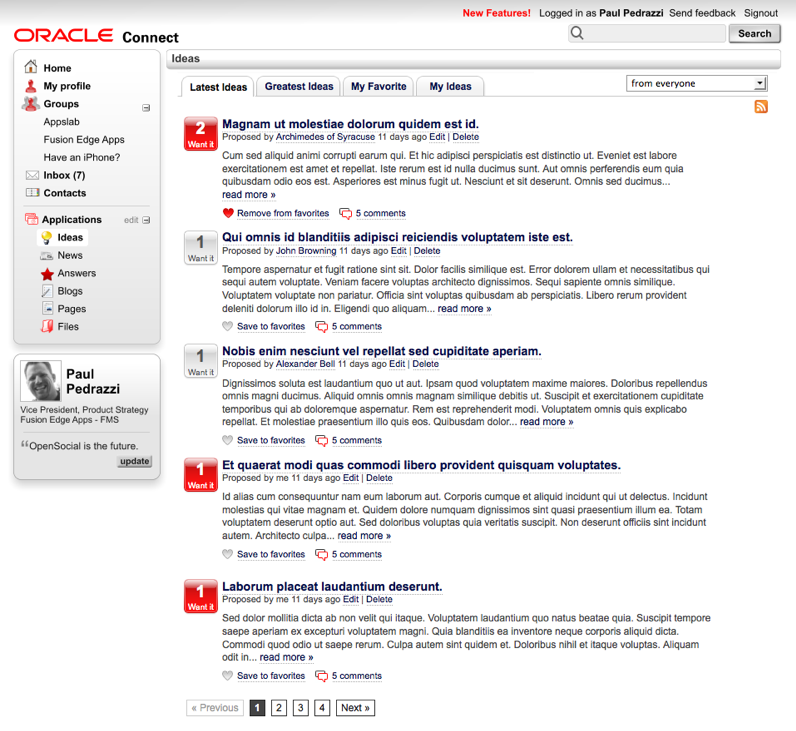Viewport: 796px width, 731px height.
Task: Select the Ideas lightbulb icon
Action: [x=46, y=237]
